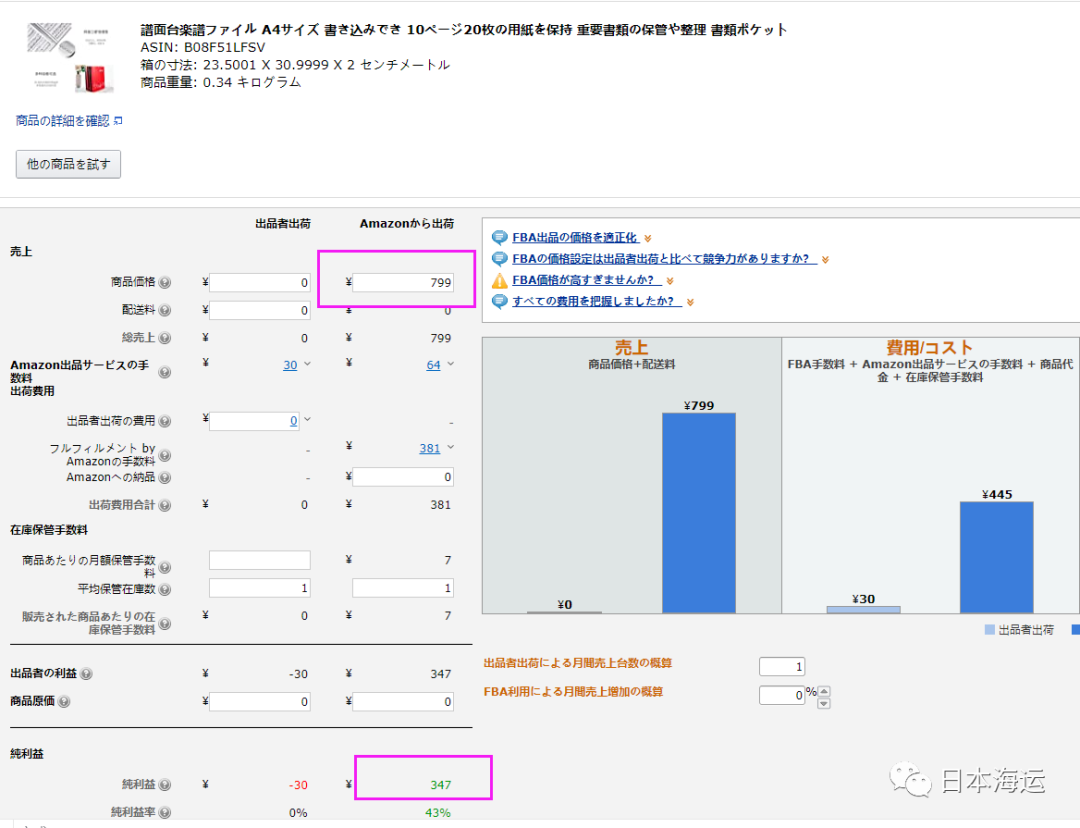Click help icon next to 出品者出荷の費用
Viewport: 1080px width, 828px height.
165,422
